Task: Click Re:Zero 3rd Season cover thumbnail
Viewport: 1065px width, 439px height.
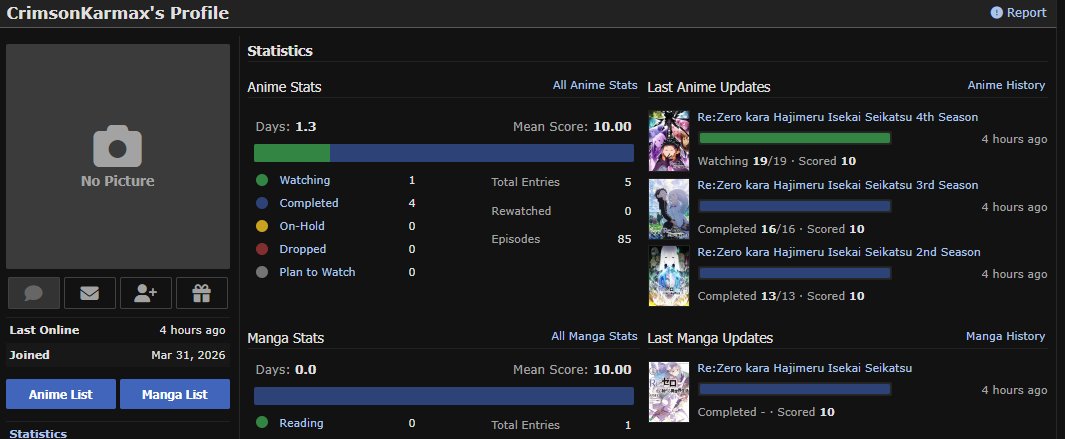Action: coord(669,209)
